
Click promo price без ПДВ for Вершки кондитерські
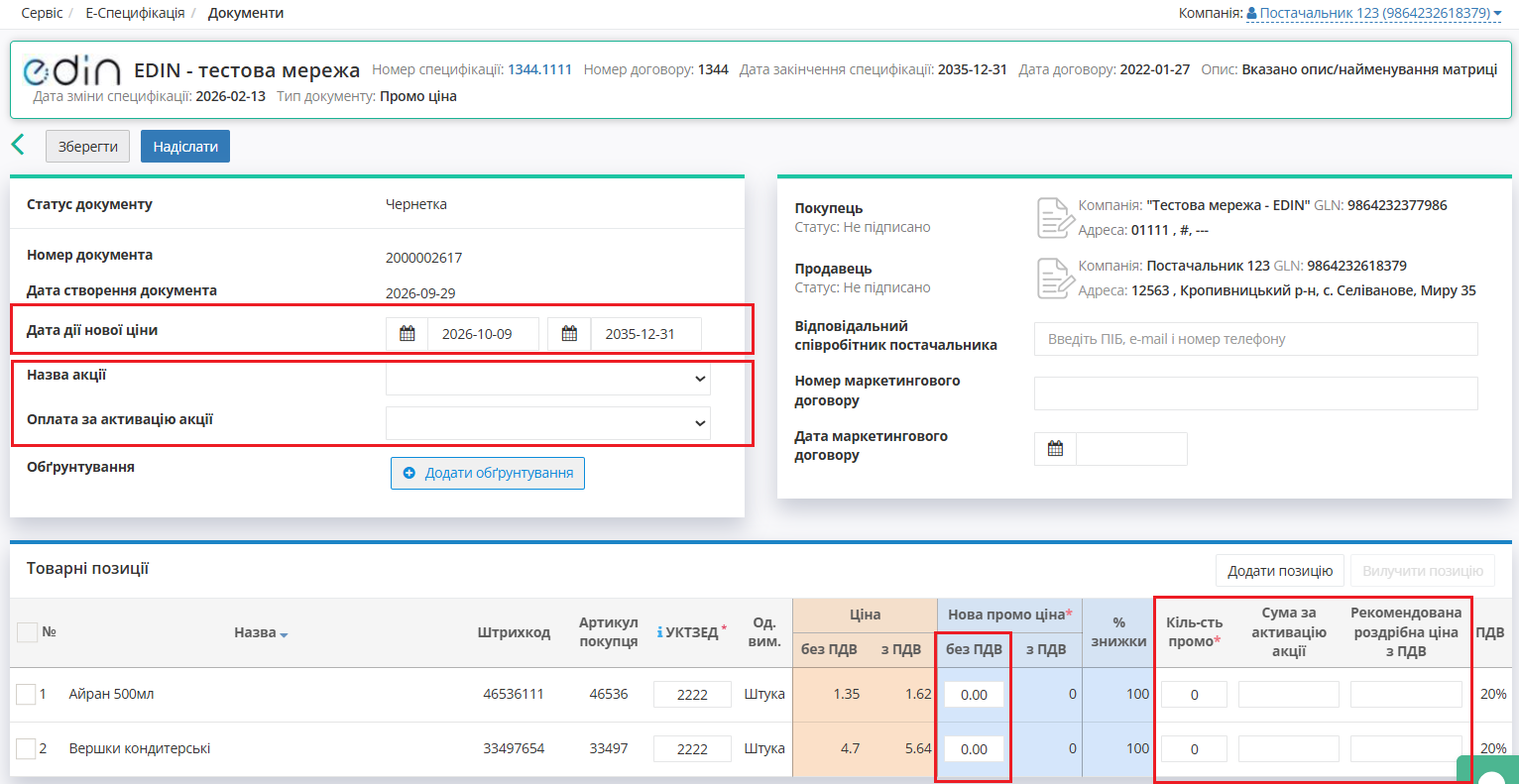point(974,749)
